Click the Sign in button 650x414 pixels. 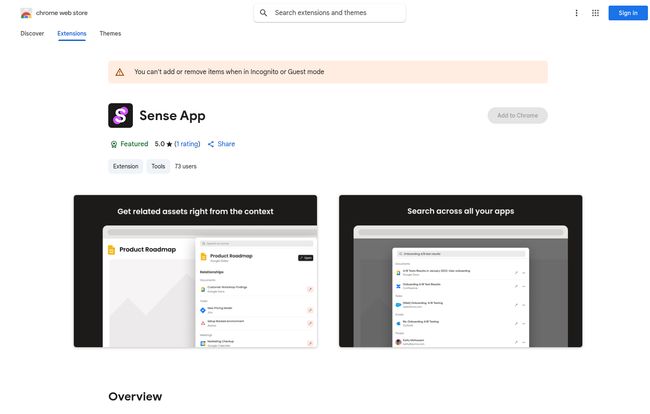coord(628,13)
